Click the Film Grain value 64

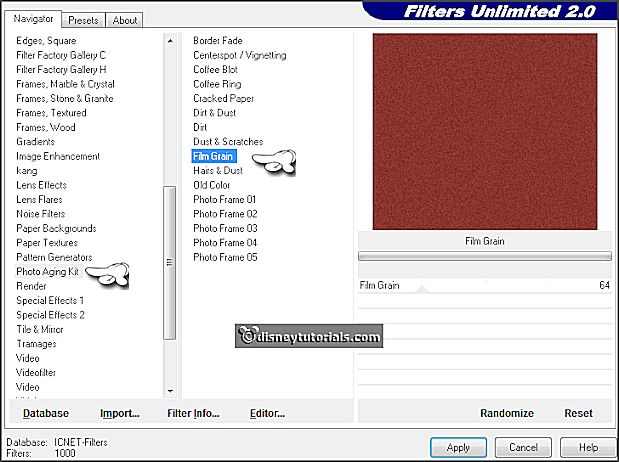(x=604, y=285)
